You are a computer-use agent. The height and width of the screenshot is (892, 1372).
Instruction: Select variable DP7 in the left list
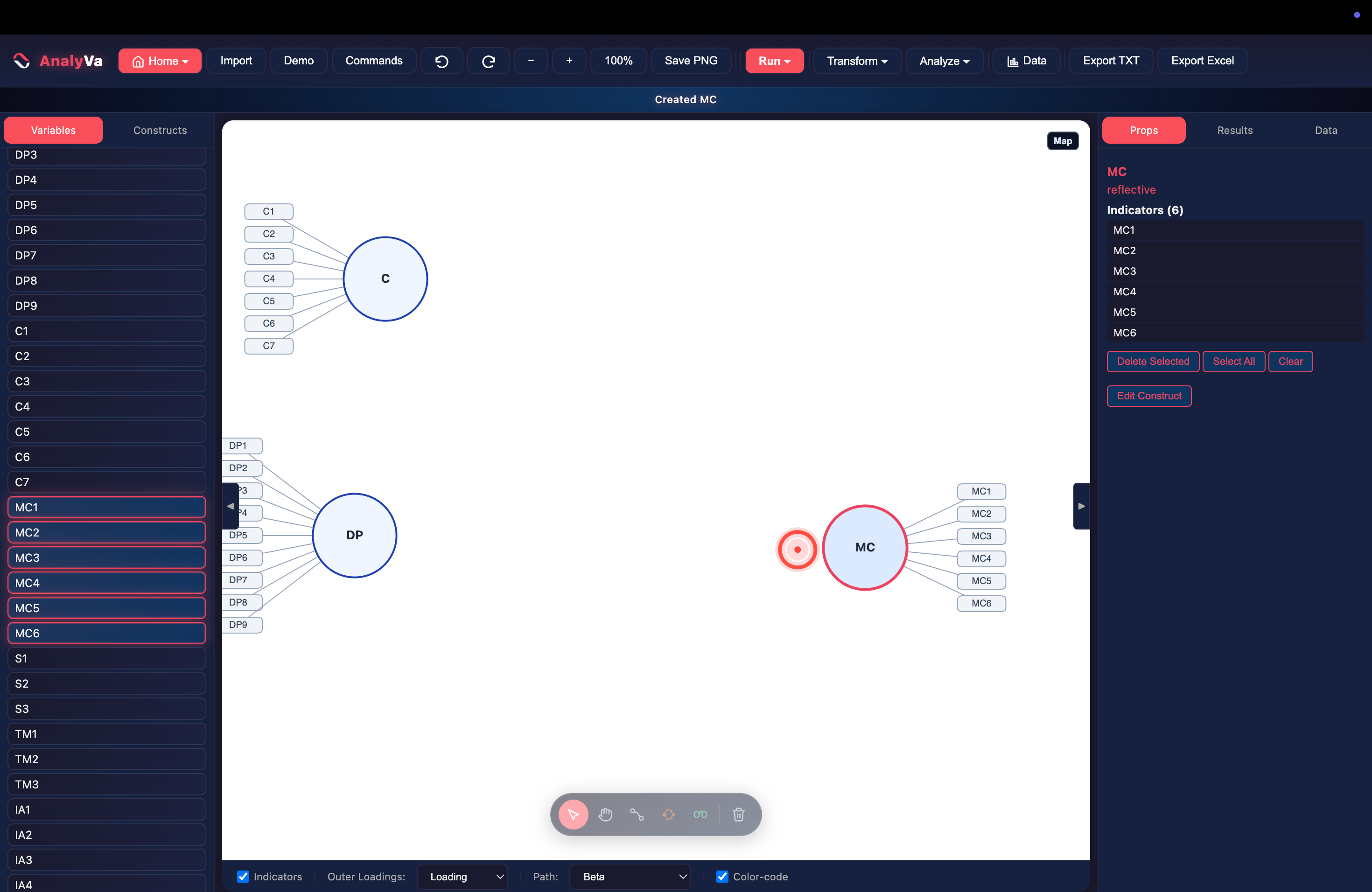(107, 255)
